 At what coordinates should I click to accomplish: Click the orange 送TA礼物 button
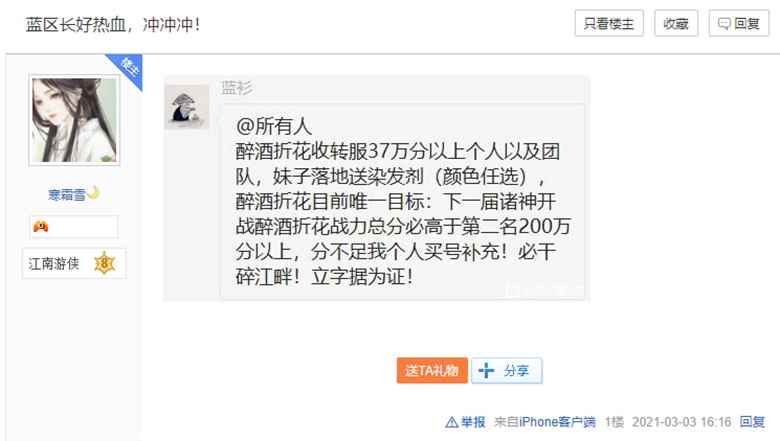click(x=432, y=370)
